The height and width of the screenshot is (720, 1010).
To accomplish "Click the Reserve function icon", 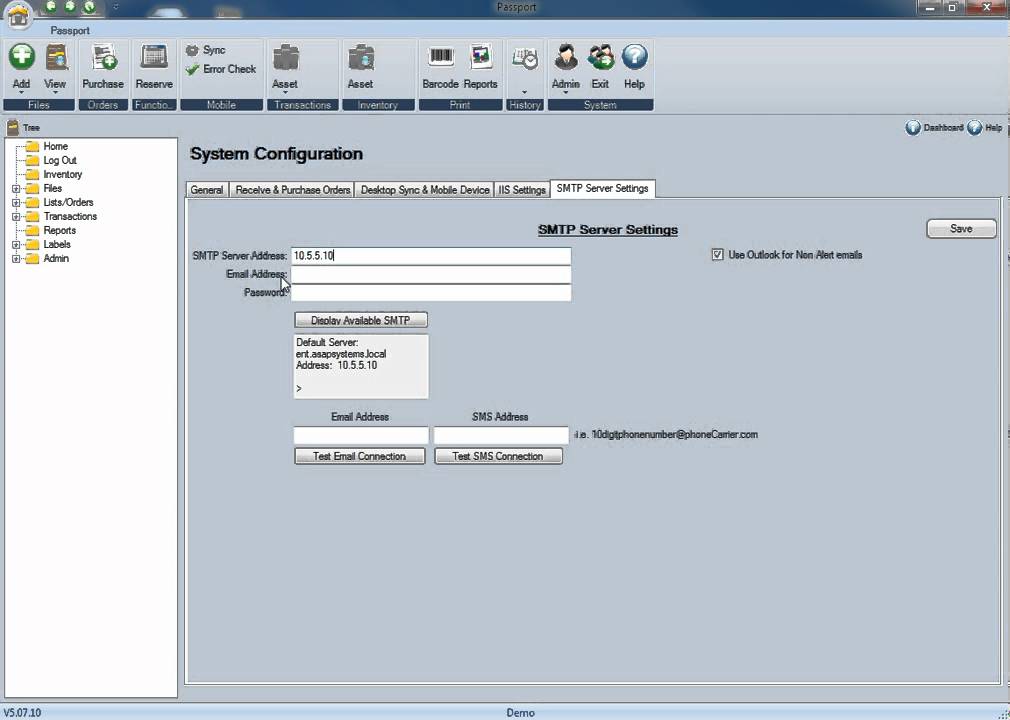I will pyautogui.click(x=154, y=58).
